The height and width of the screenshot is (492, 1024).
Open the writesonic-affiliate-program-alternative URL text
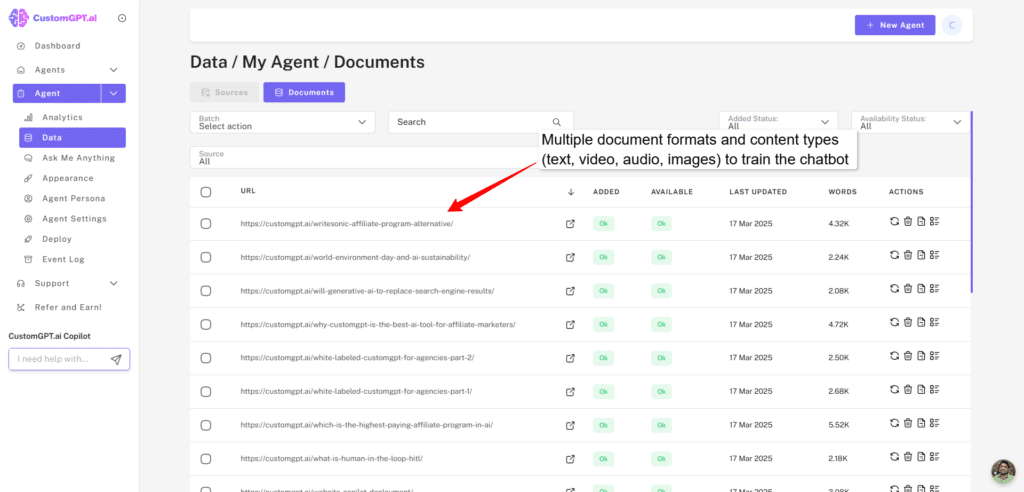(x=347, y=224)
